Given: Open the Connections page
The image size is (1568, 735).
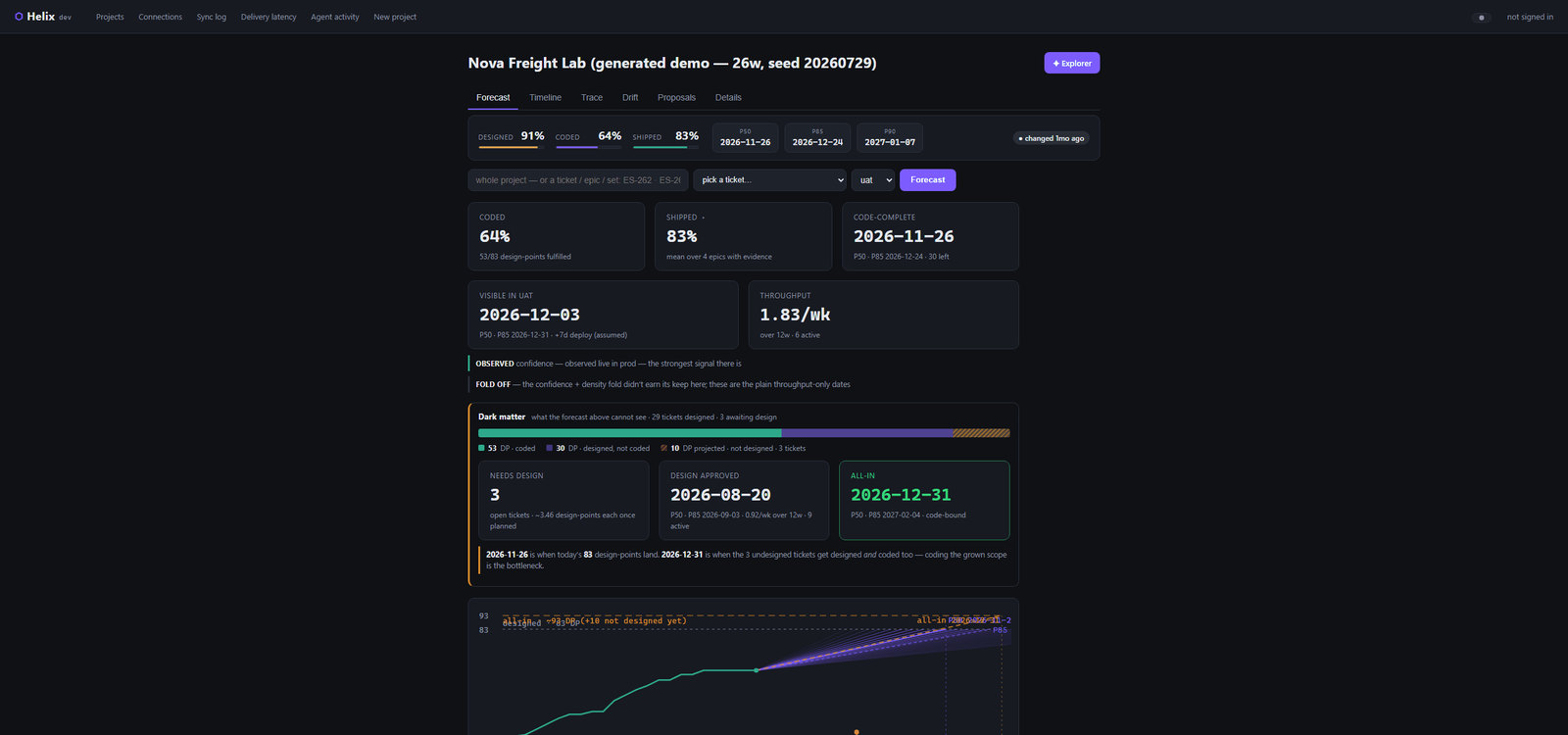Looking at the screenshot, I should [160, 17].
